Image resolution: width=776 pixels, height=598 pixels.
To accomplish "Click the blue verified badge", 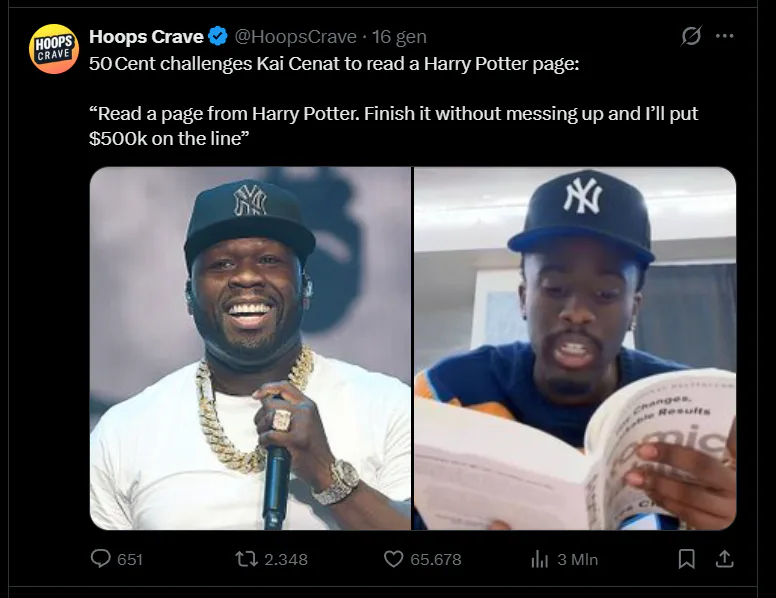I will (x=218, y=37).
